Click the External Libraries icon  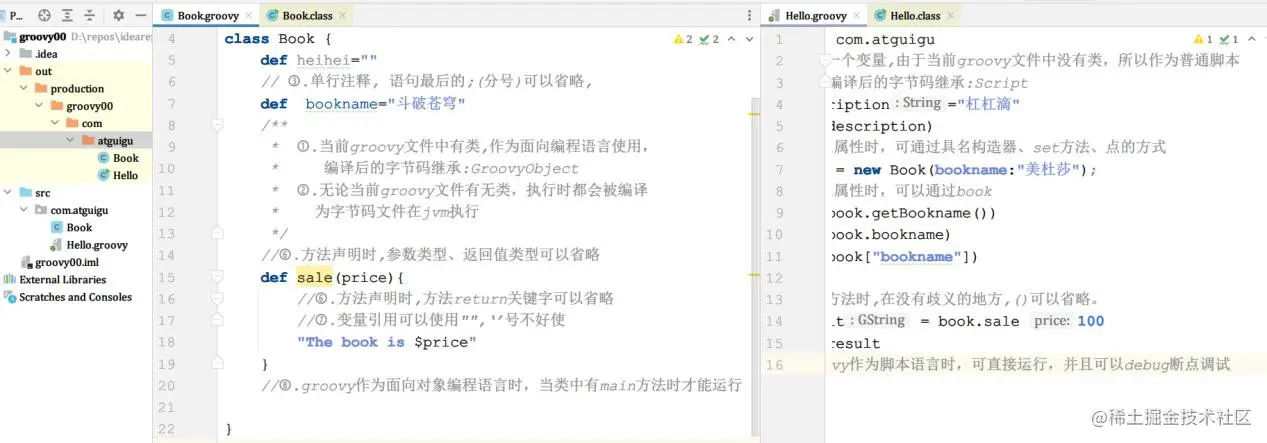pos(10,280)
